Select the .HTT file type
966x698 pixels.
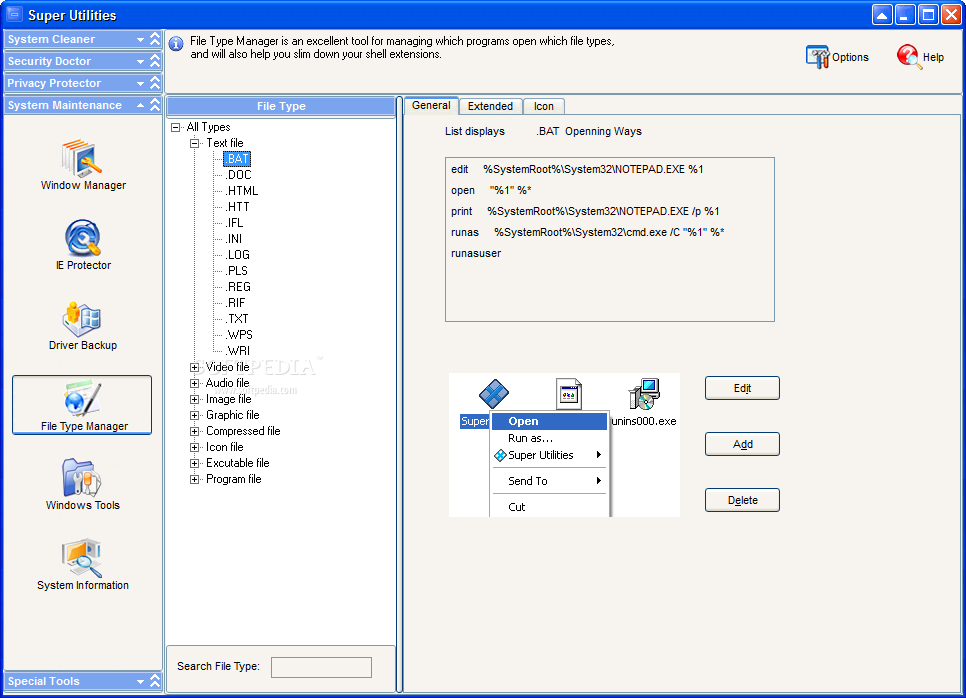pyautogui.click(x=237, y=207)
